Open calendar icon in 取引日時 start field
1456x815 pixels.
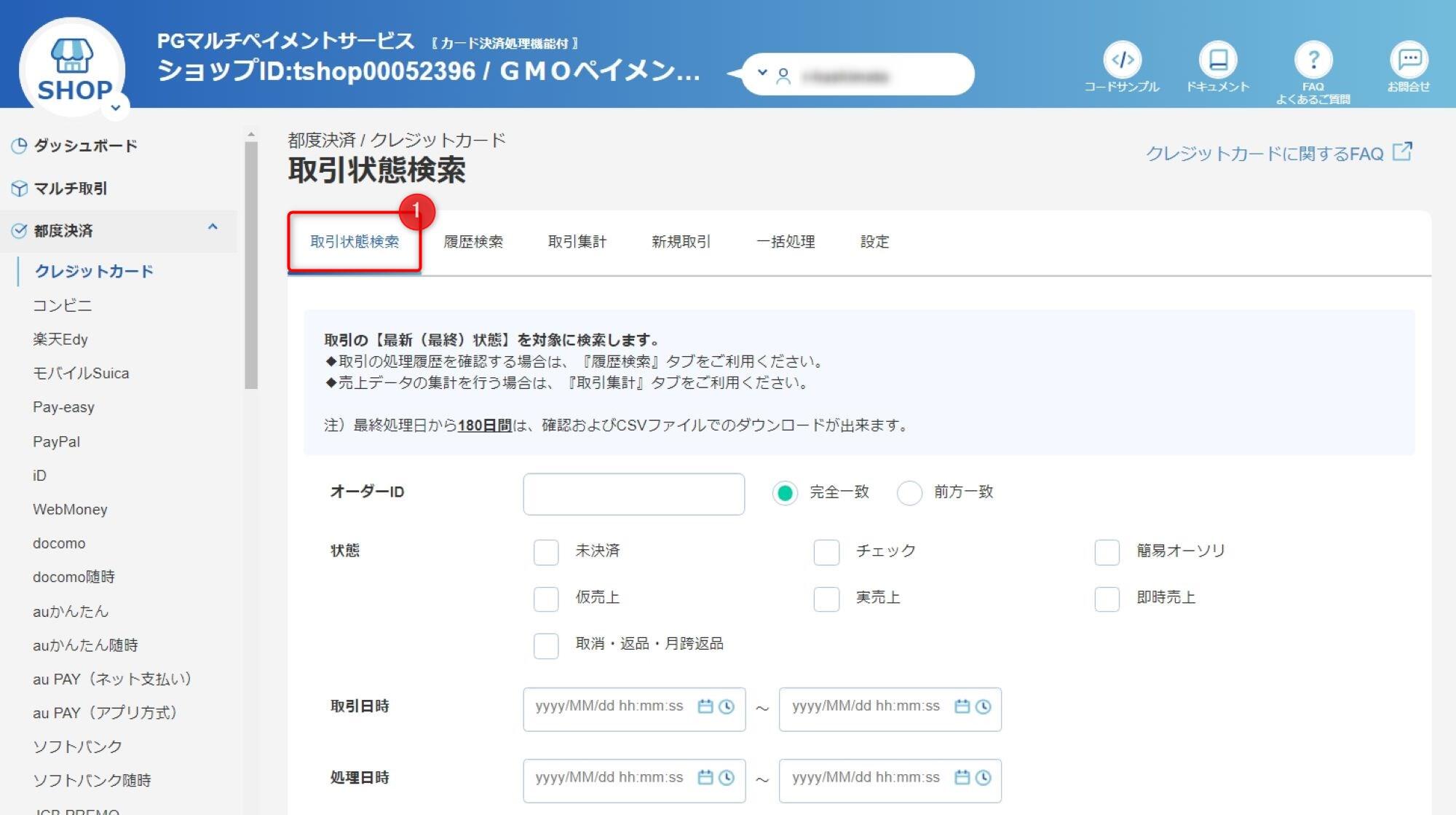(x=705, y=706)
